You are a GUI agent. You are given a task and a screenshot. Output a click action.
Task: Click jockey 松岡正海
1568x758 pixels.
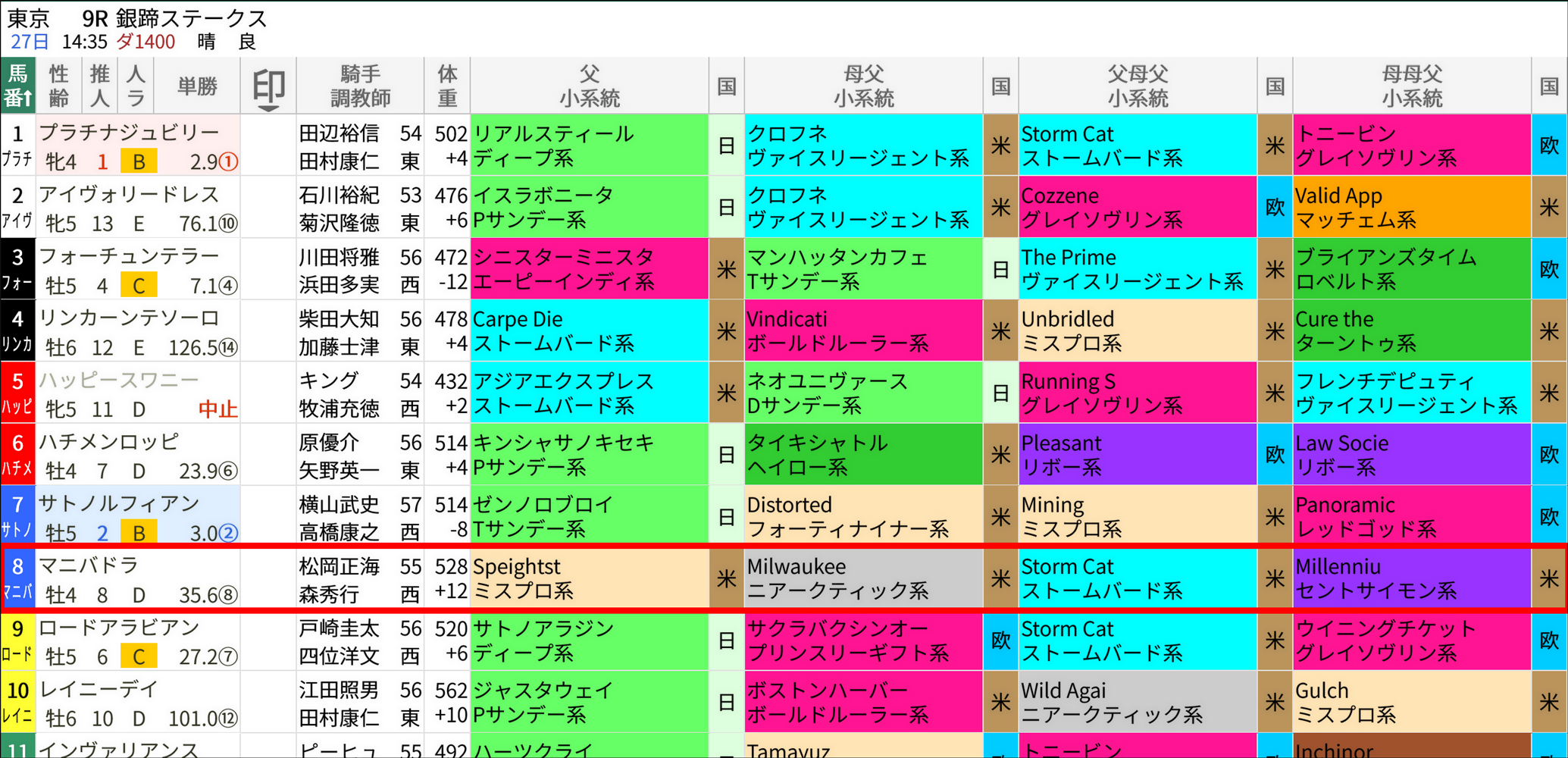[x=339, y=566]
